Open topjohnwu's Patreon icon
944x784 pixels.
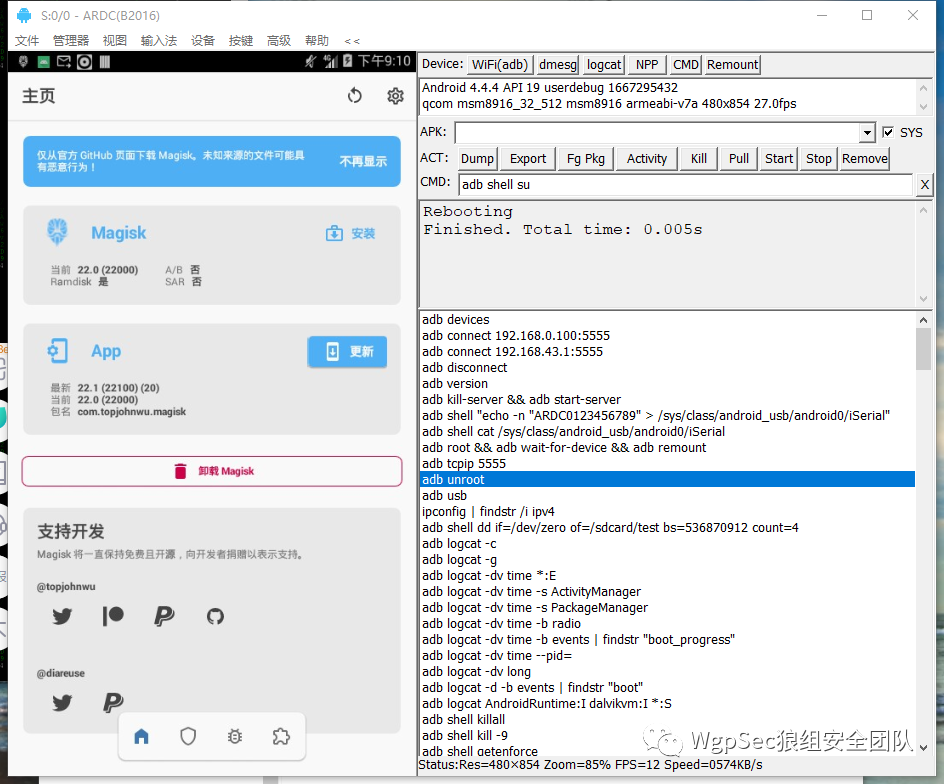(x=113, y=616)
